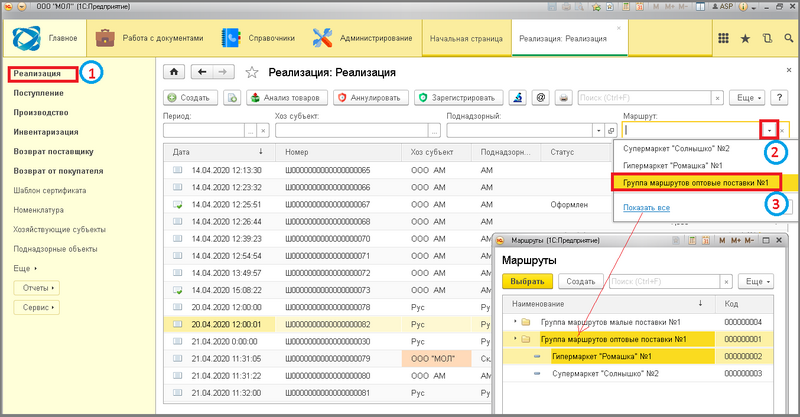Click add-to-favorites star icon in title bar
This screenshot has width=800, height=417.
pos(595,7)
